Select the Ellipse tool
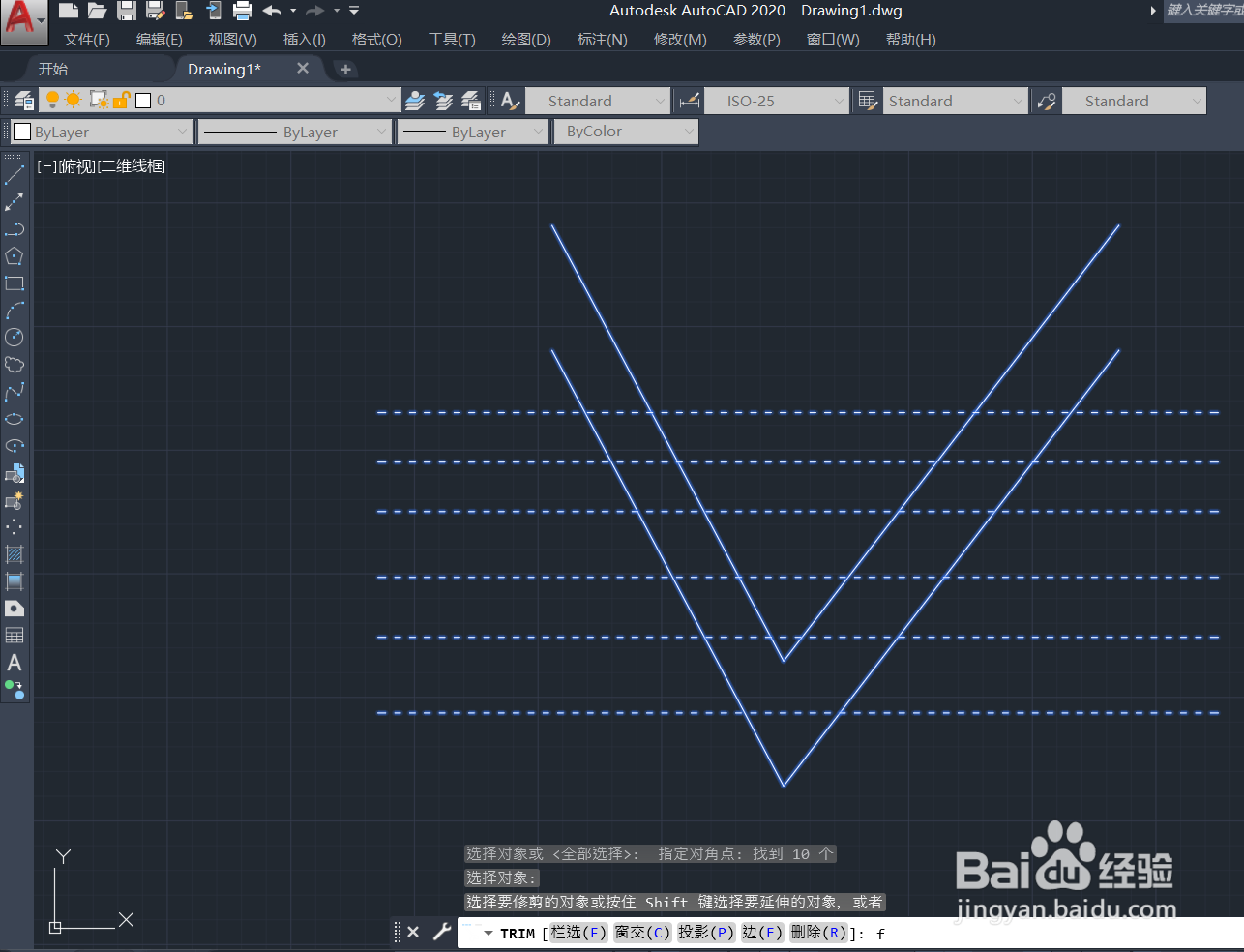The width and height of the screenshot is (1244, 952). pyautogui.click(x=15, y=419)
